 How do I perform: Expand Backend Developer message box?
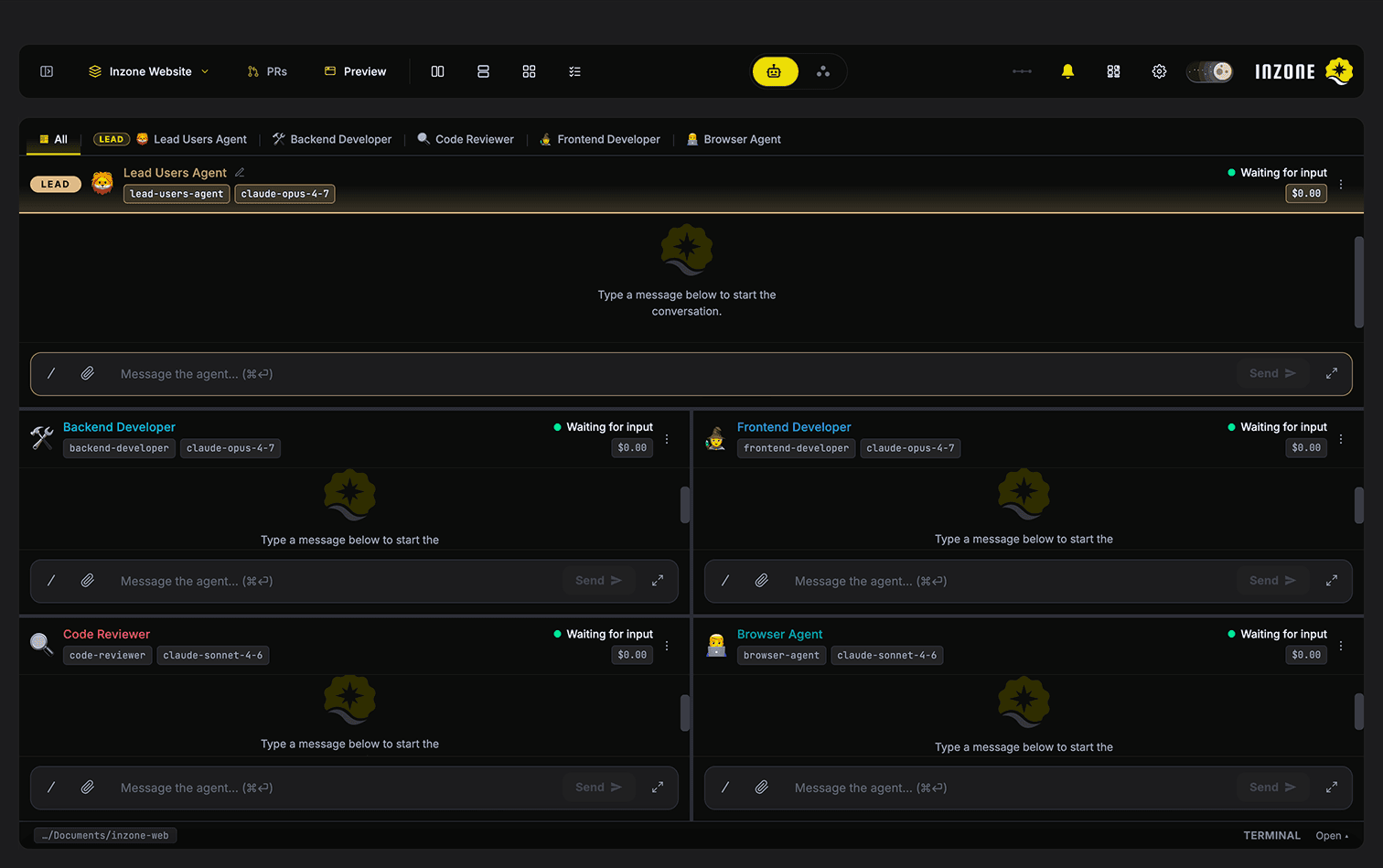[658, 581]
